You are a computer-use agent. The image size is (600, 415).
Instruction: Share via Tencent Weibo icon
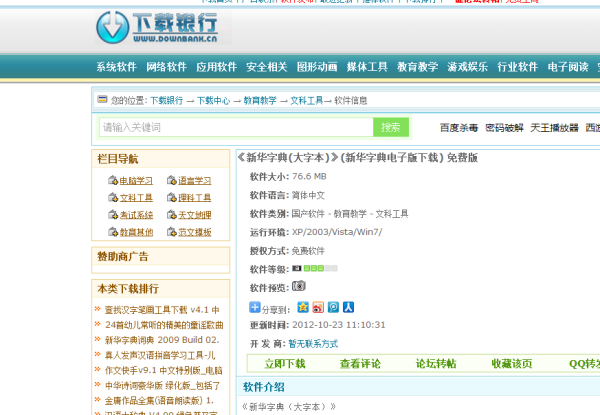pos(333,307)
